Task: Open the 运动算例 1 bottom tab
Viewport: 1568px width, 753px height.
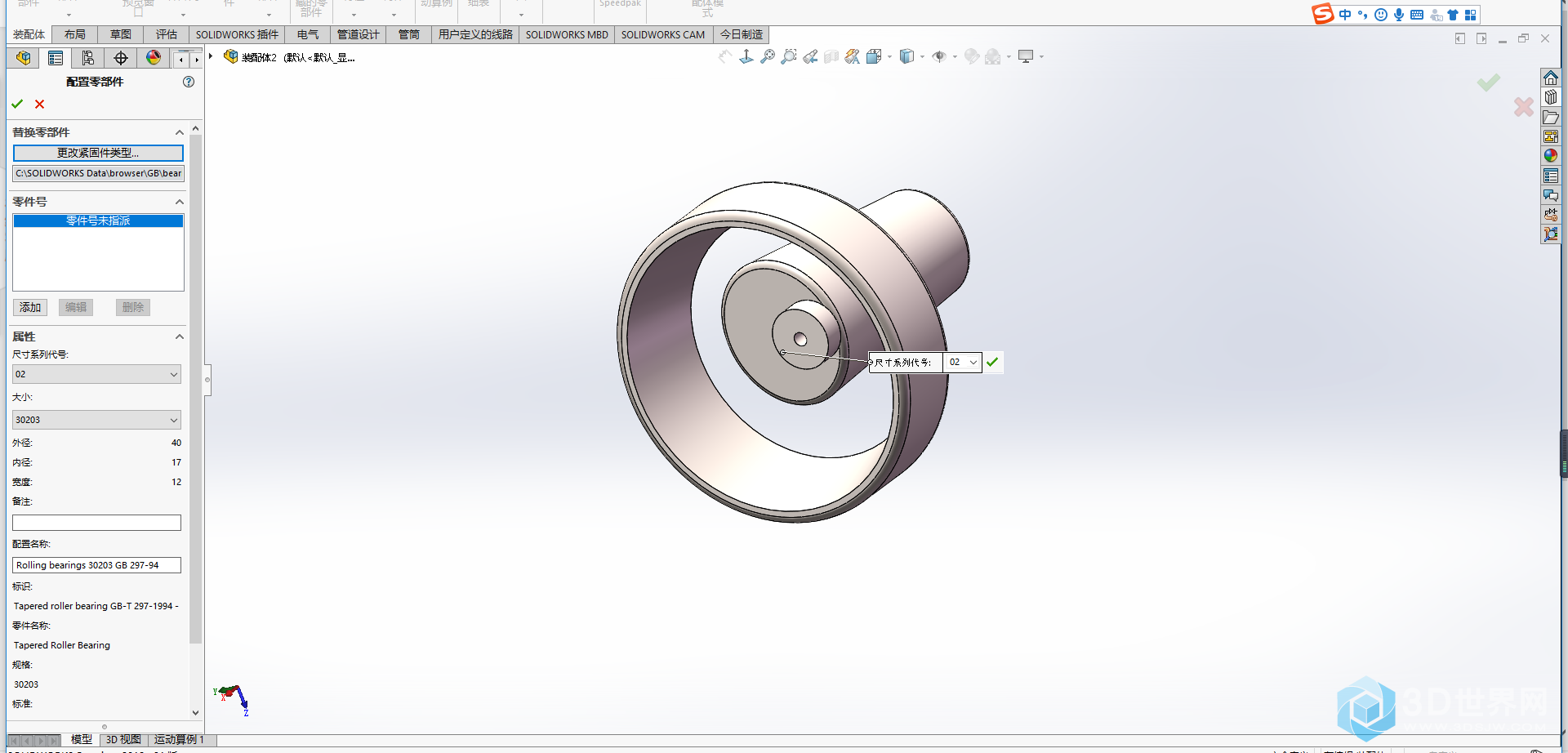Action: (x=179, y=739)
